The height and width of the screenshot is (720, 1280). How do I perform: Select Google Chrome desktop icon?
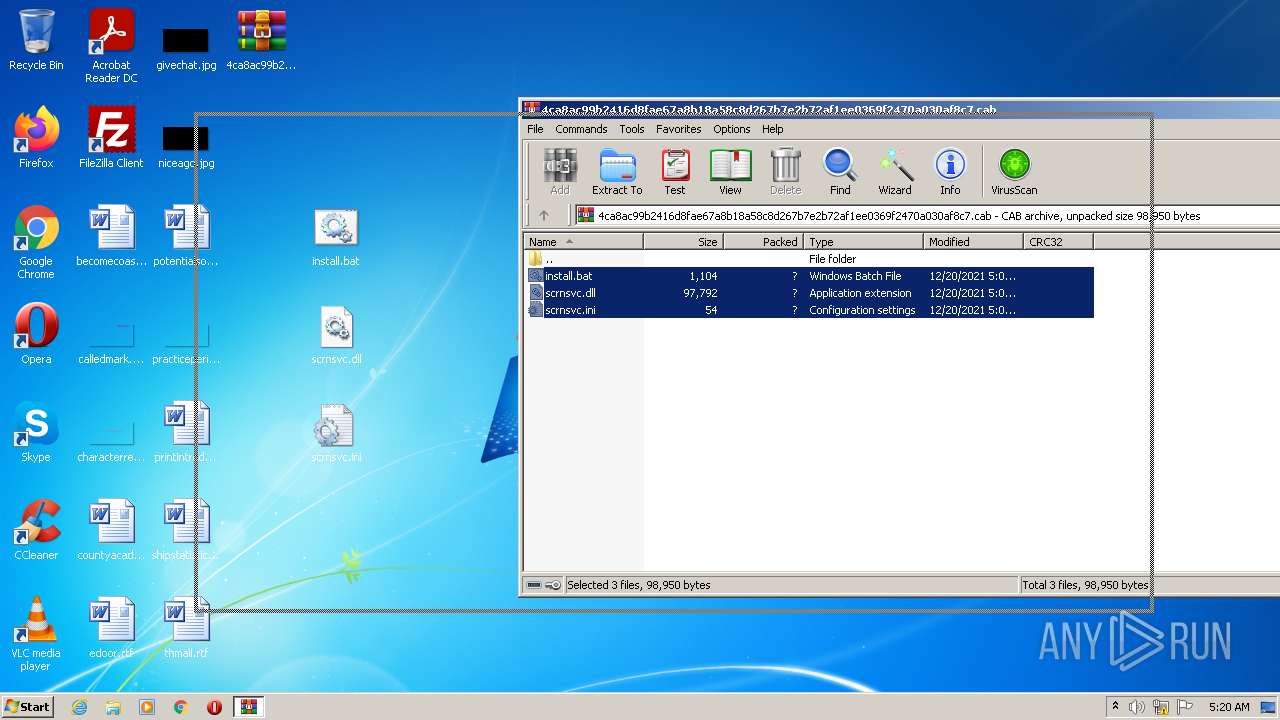[x=36, y=242]
